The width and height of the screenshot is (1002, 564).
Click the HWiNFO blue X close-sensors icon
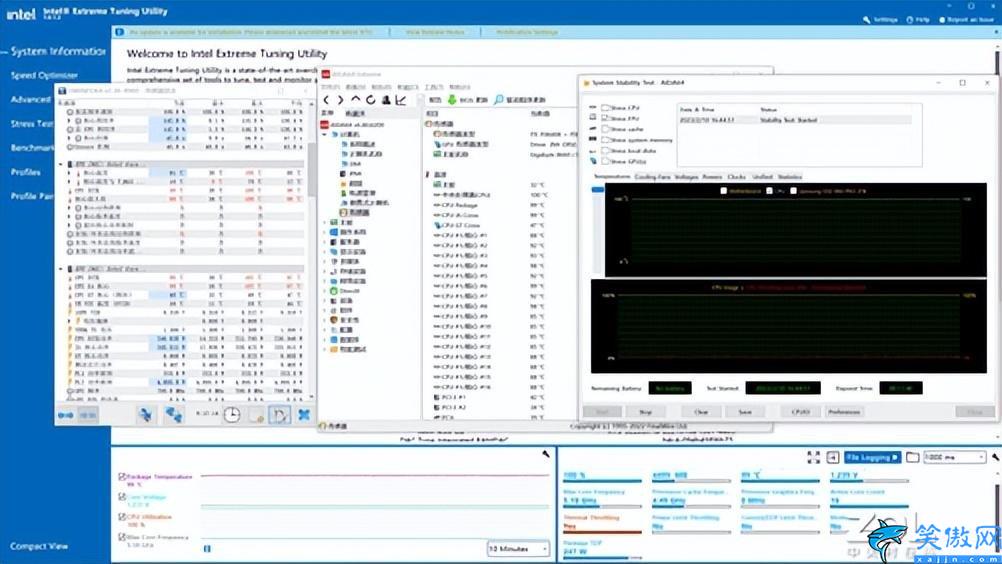click(x=304, y=415)
